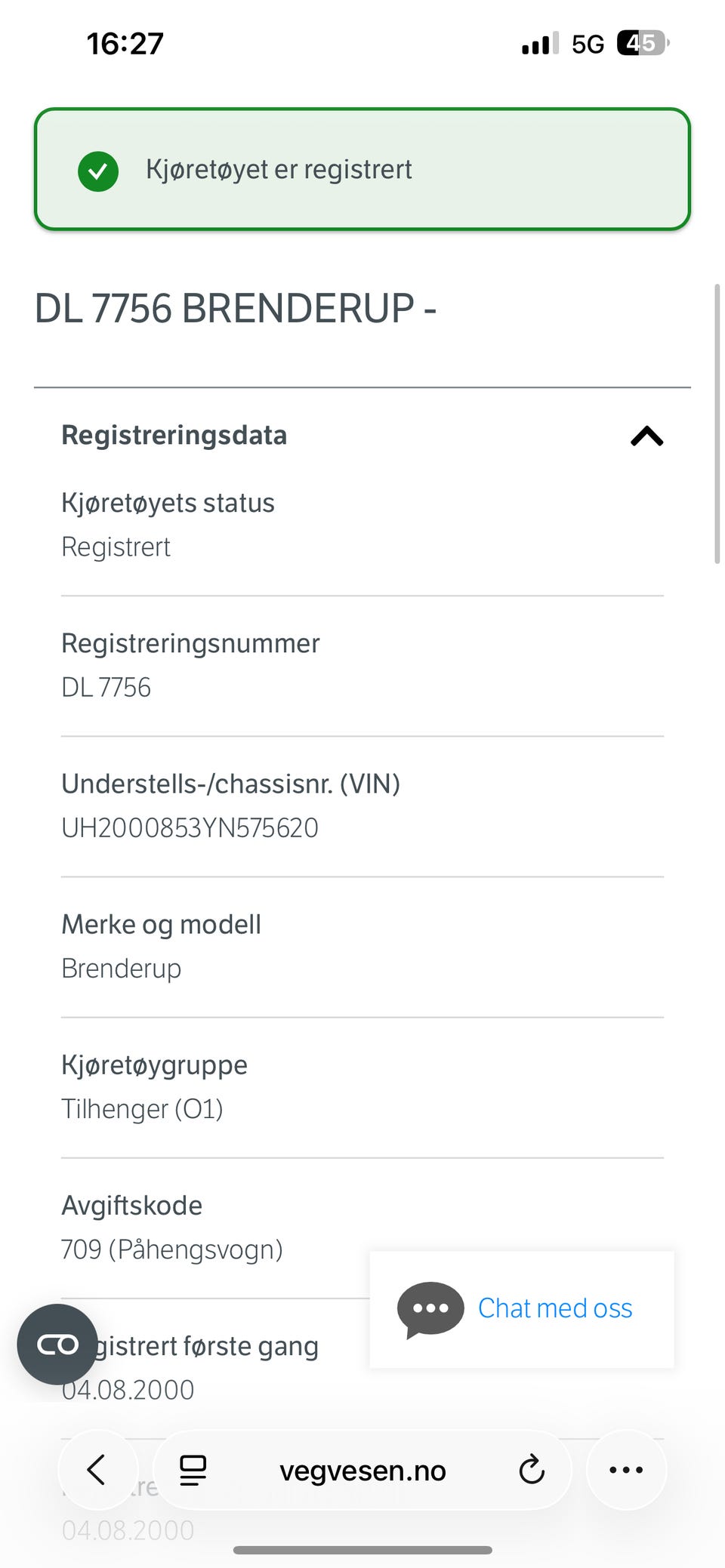Select the VIN number UH2000853YN575620
This screenshot has height=1568, width=725.
(x=190, y=828)
